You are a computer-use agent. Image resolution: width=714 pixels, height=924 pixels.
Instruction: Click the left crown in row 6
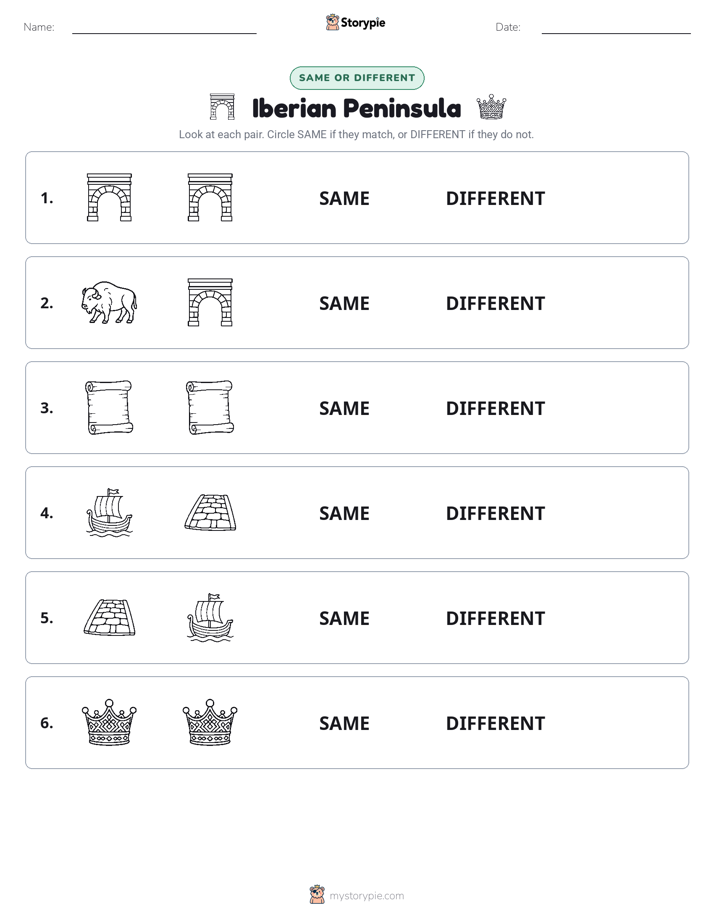pyautogui.click(x=109, y=722)
